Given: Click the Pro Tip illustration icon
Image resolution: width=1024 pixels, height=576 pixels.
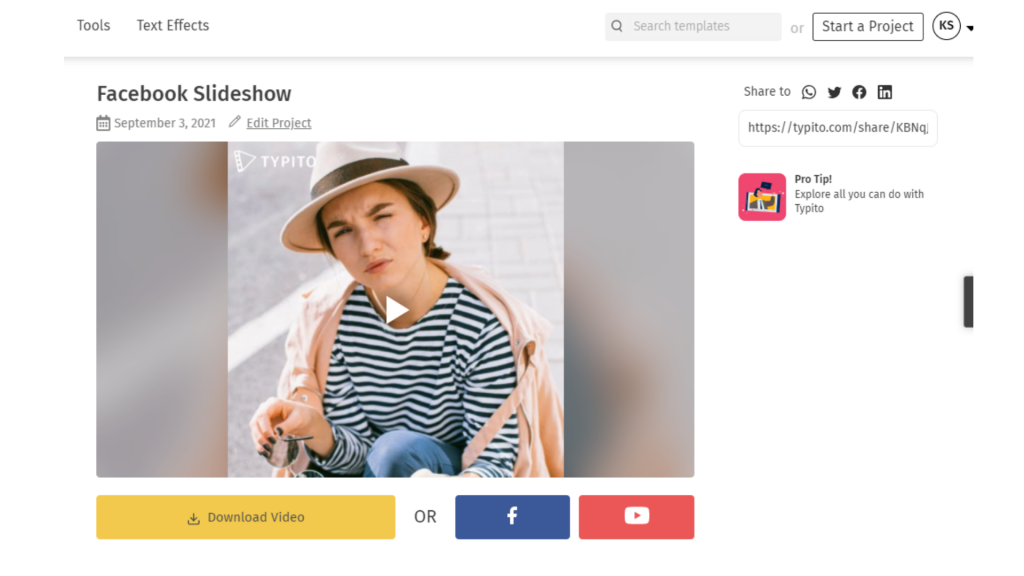Looking at the screenshot, I should (762, 196).
